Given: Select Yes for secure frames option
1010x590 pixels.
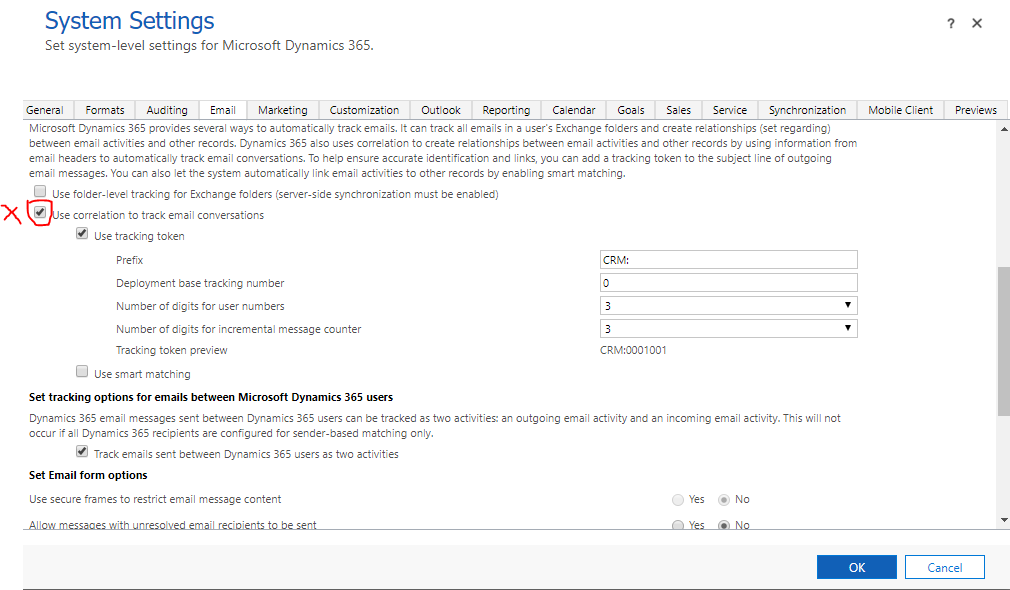Looking at the screenshot, I should click(x=678, y=500).
